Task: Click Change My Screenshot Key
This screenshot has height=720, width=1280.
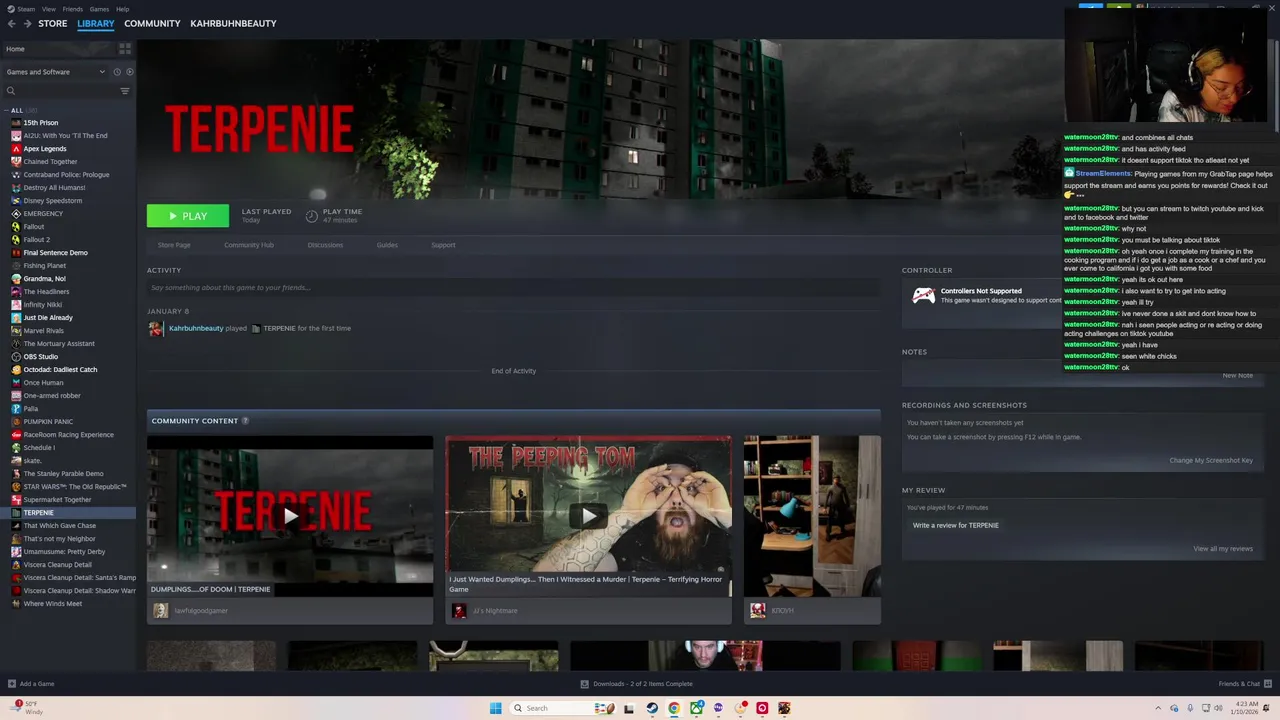Action: [x=1211, y=460]
